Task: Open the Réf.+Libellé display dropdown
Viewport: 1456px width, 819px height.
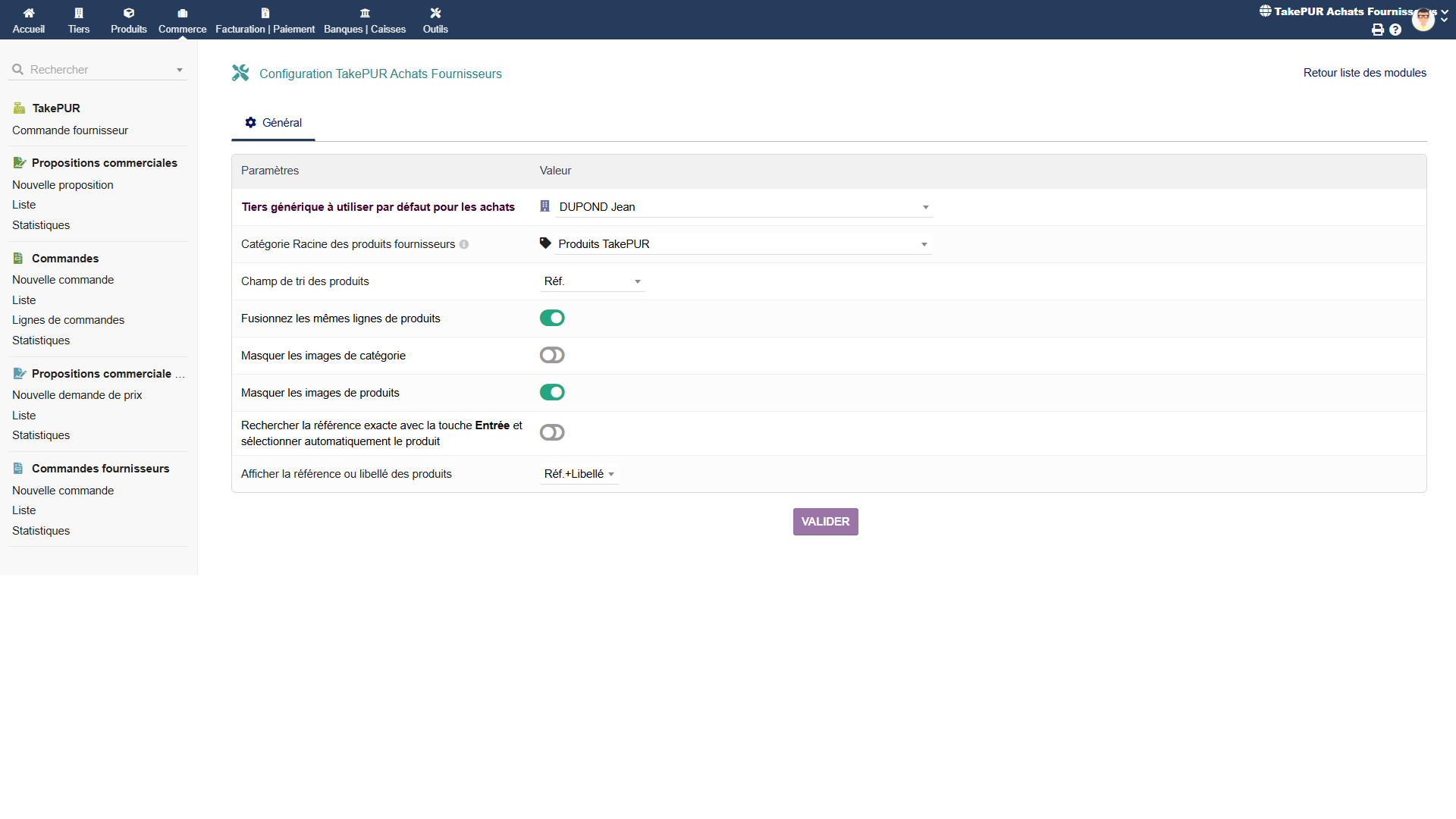Action: (579, 474)
